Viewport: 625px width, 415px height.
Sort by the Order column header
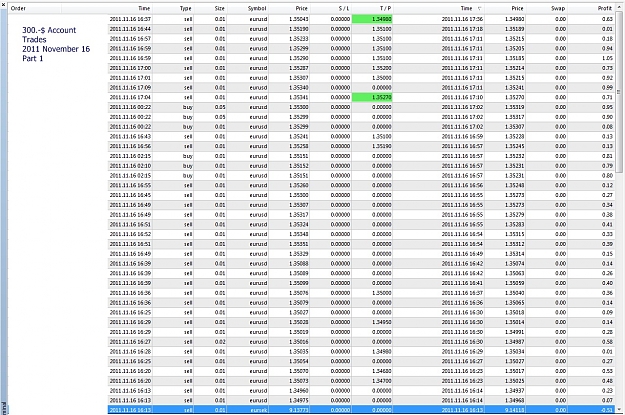tap(18, 8)
